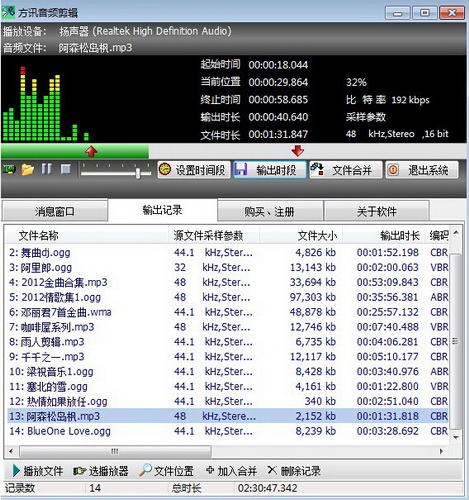Open the 关于软件 tab
This screenshot has width=469, height=500.
coord(377,211)
